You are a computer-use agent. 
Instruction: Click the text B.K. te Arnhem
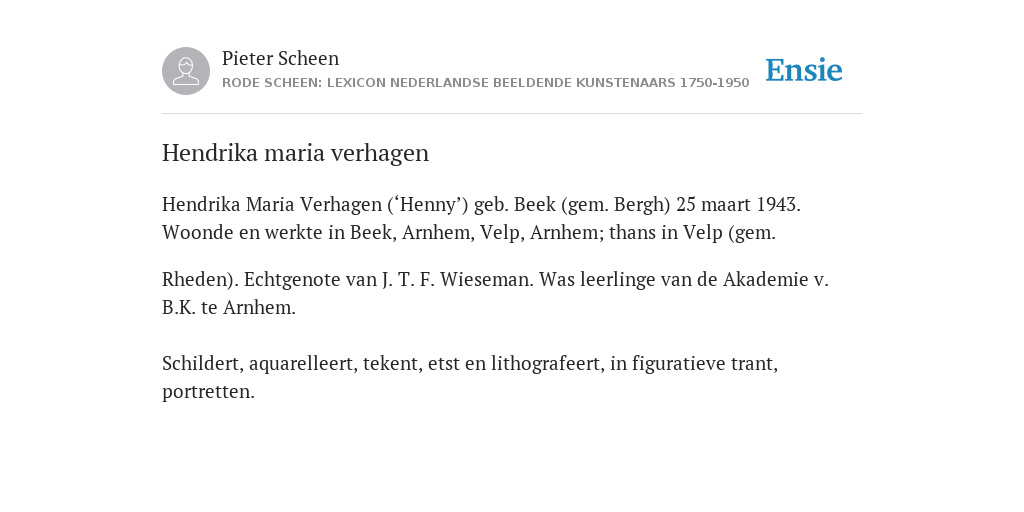click(x=229, y=308)
